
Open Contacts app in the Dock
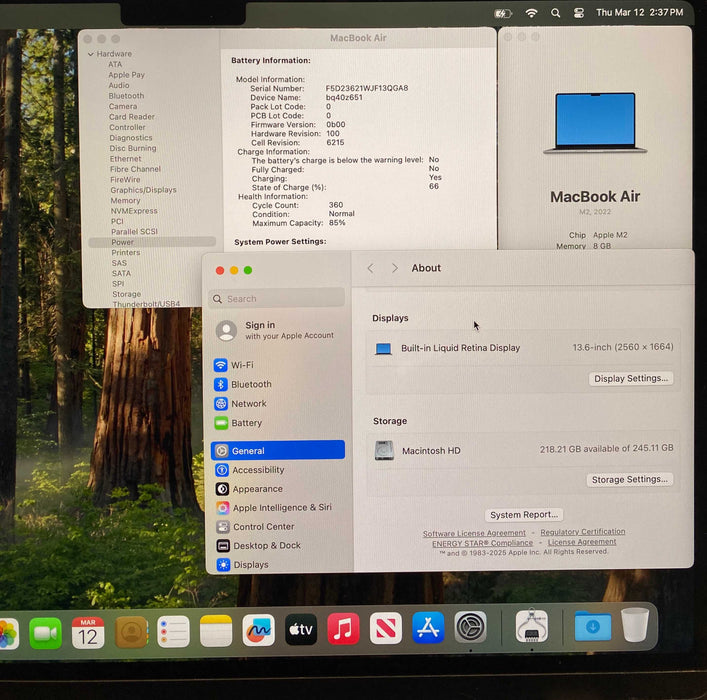tap(131, 632)
